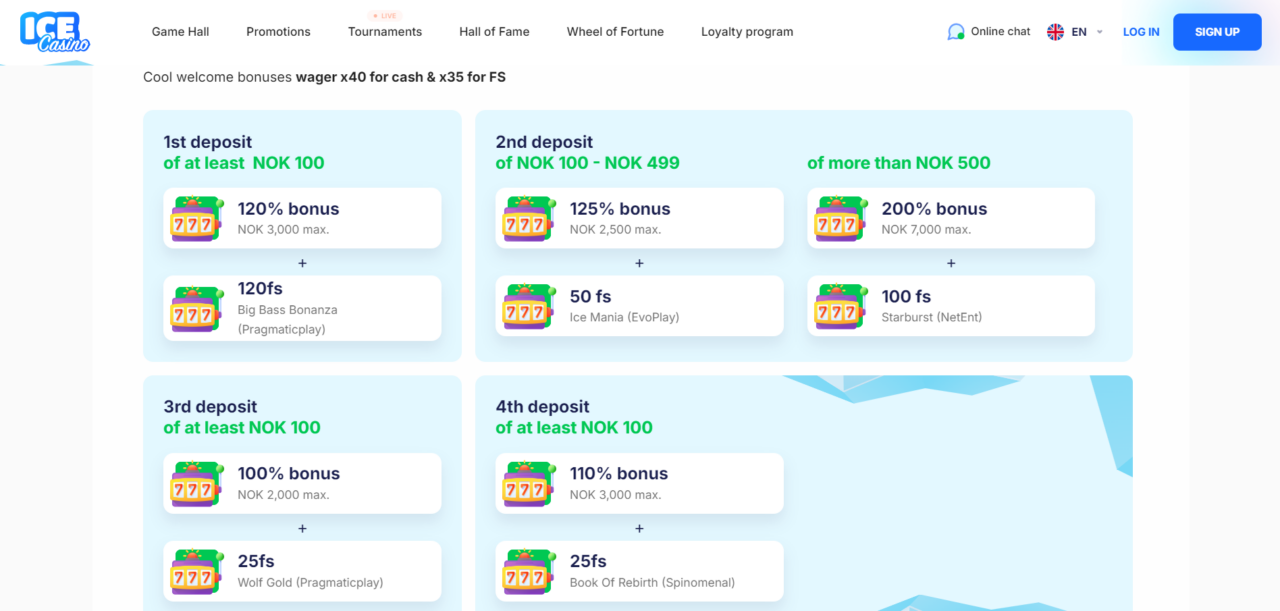The height and width of the screenshot is (611, 1280).
Task: Click slot icon next to Starburst free spins
Action: (x=841, y=307)
